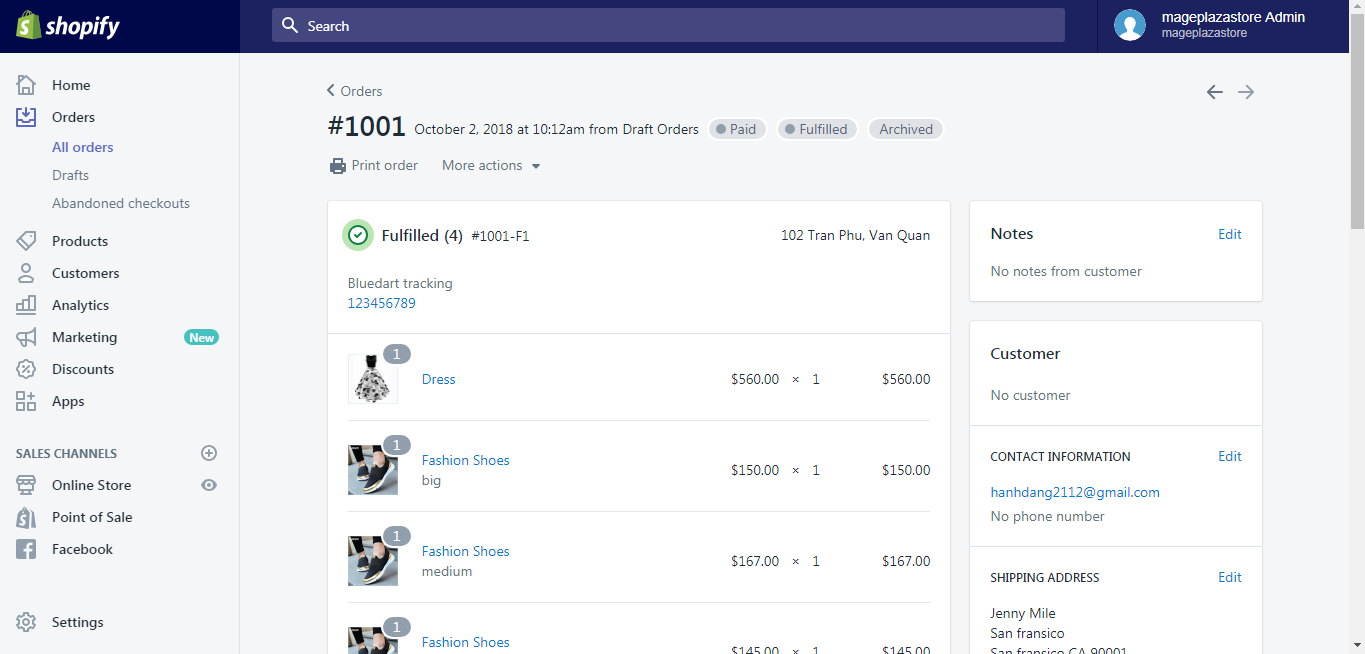Click the Online Store storefront icon
This screenshot has height=654, width=1365.
tap(26, 485)
